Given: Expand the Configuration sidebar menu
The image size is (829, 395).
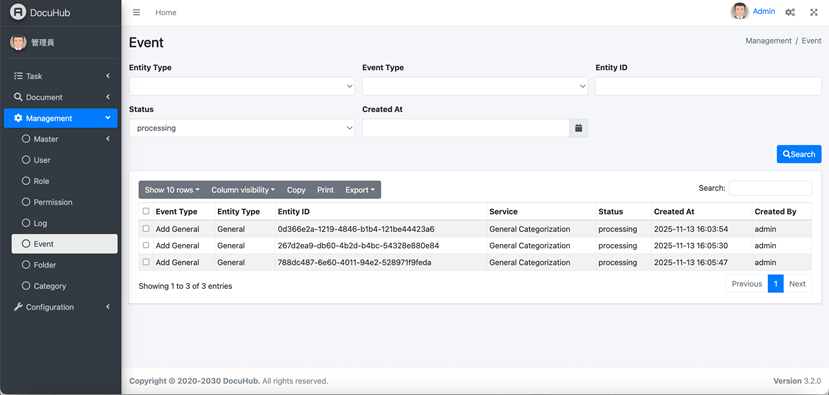Looking at the screenshot, I should coord(61,307).
